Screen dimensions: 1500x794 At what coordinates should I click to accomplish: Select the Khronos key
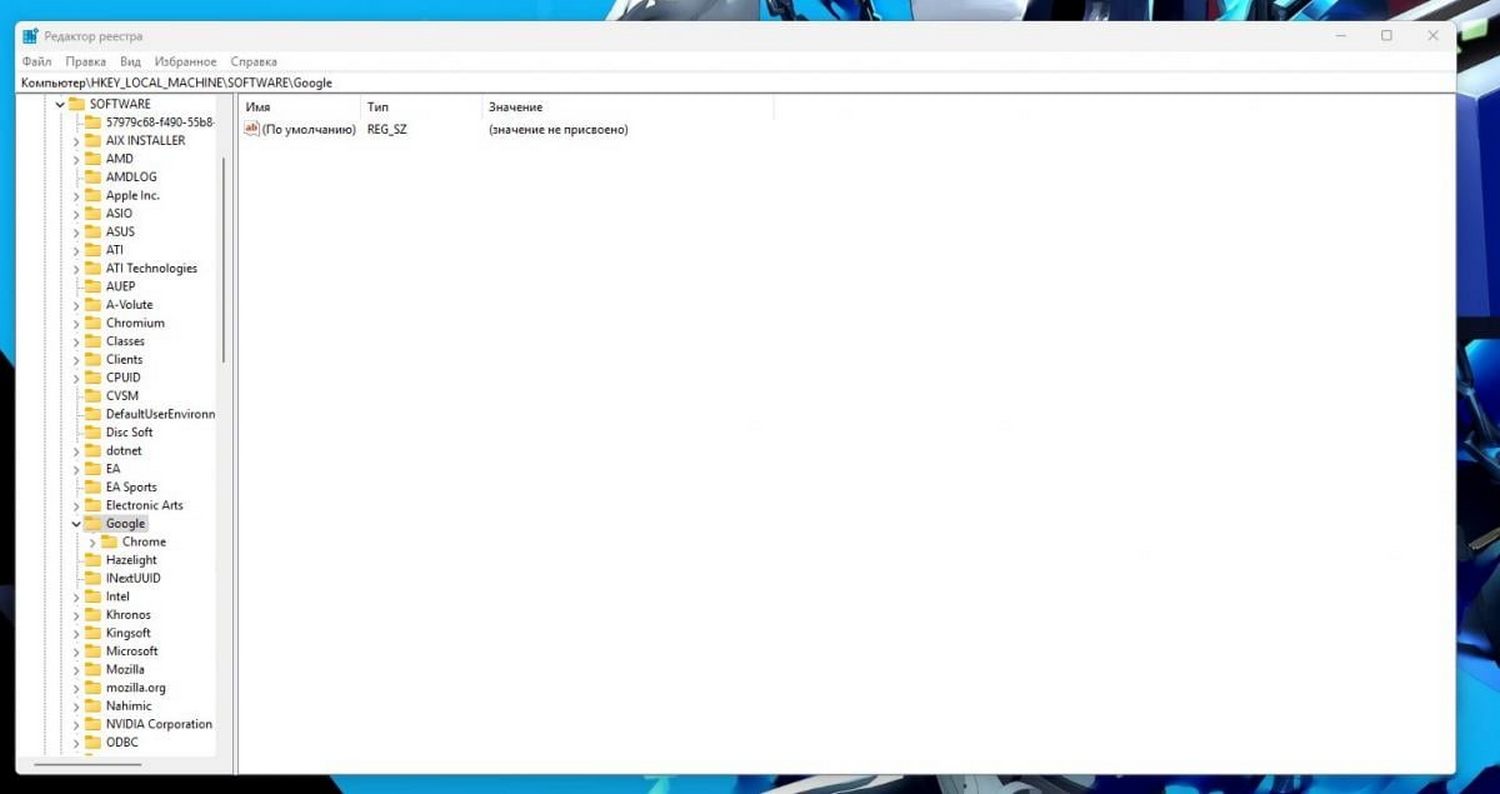[x=128, y=615]
